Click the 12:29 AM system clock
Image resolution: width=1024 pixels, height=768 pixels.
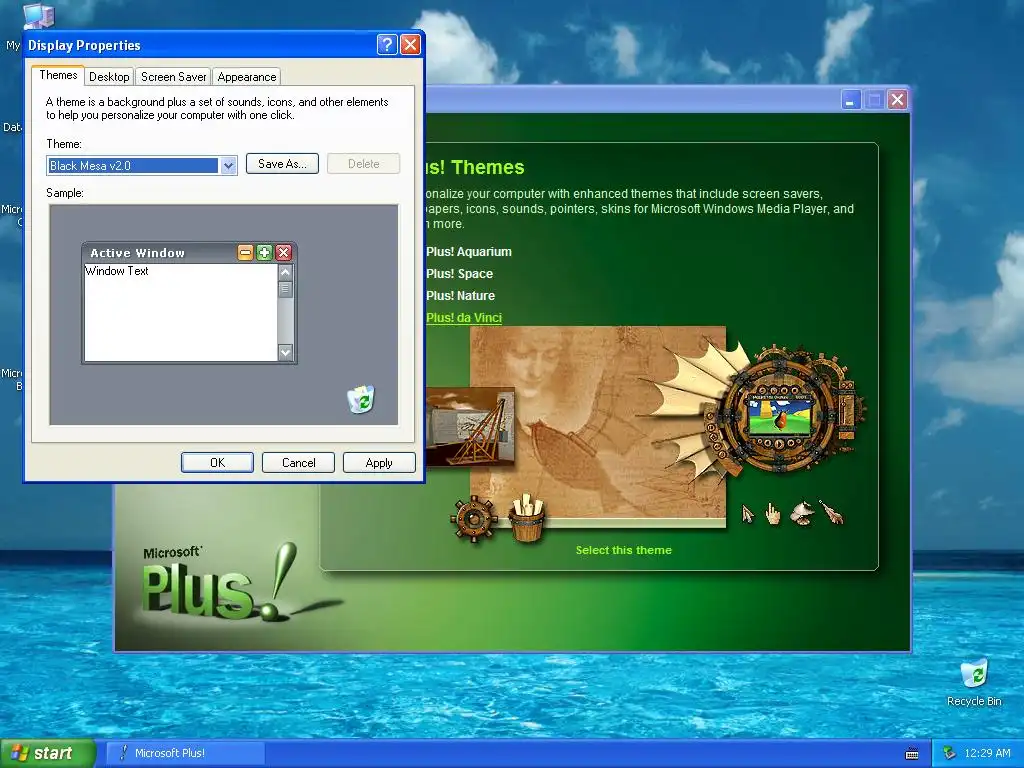click(x=987, y=753)
